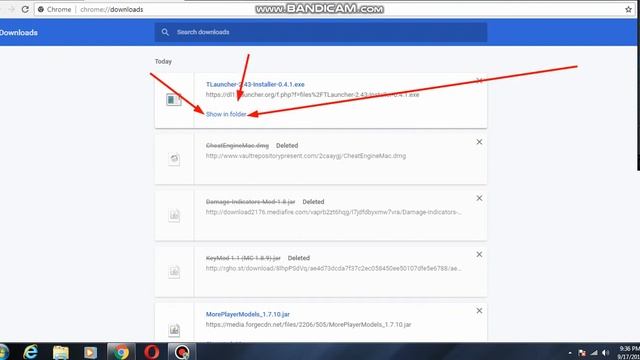This screenshot has width=640, height=360.
Task: Click the network signal tray icon
Action: 594,353
